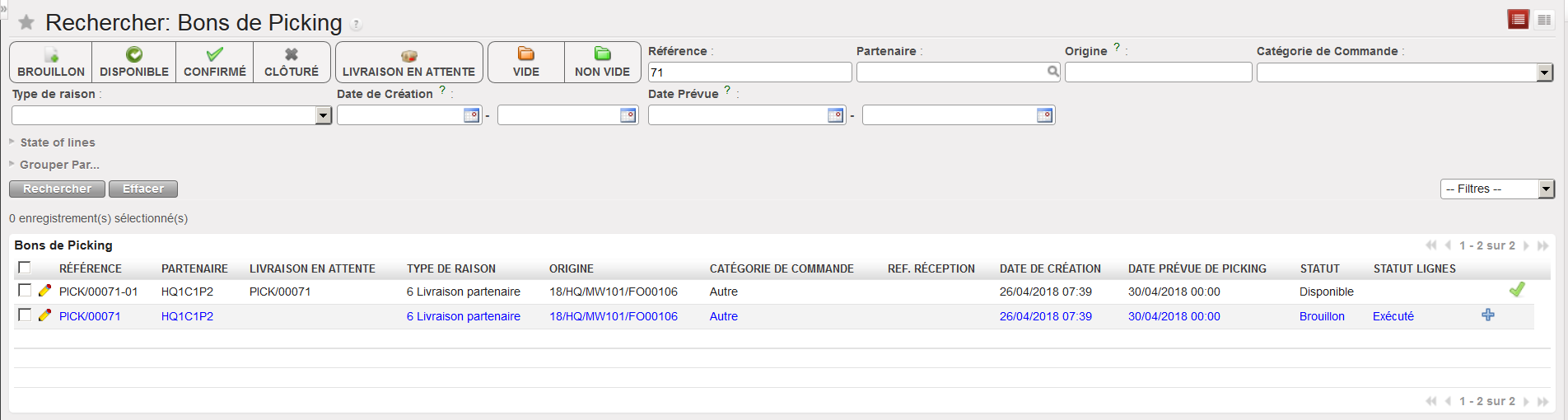This screenshot has width=1568, height=420.
Task: Open the Partenaire lookup magnifier icon
Action: [1052, 72]
